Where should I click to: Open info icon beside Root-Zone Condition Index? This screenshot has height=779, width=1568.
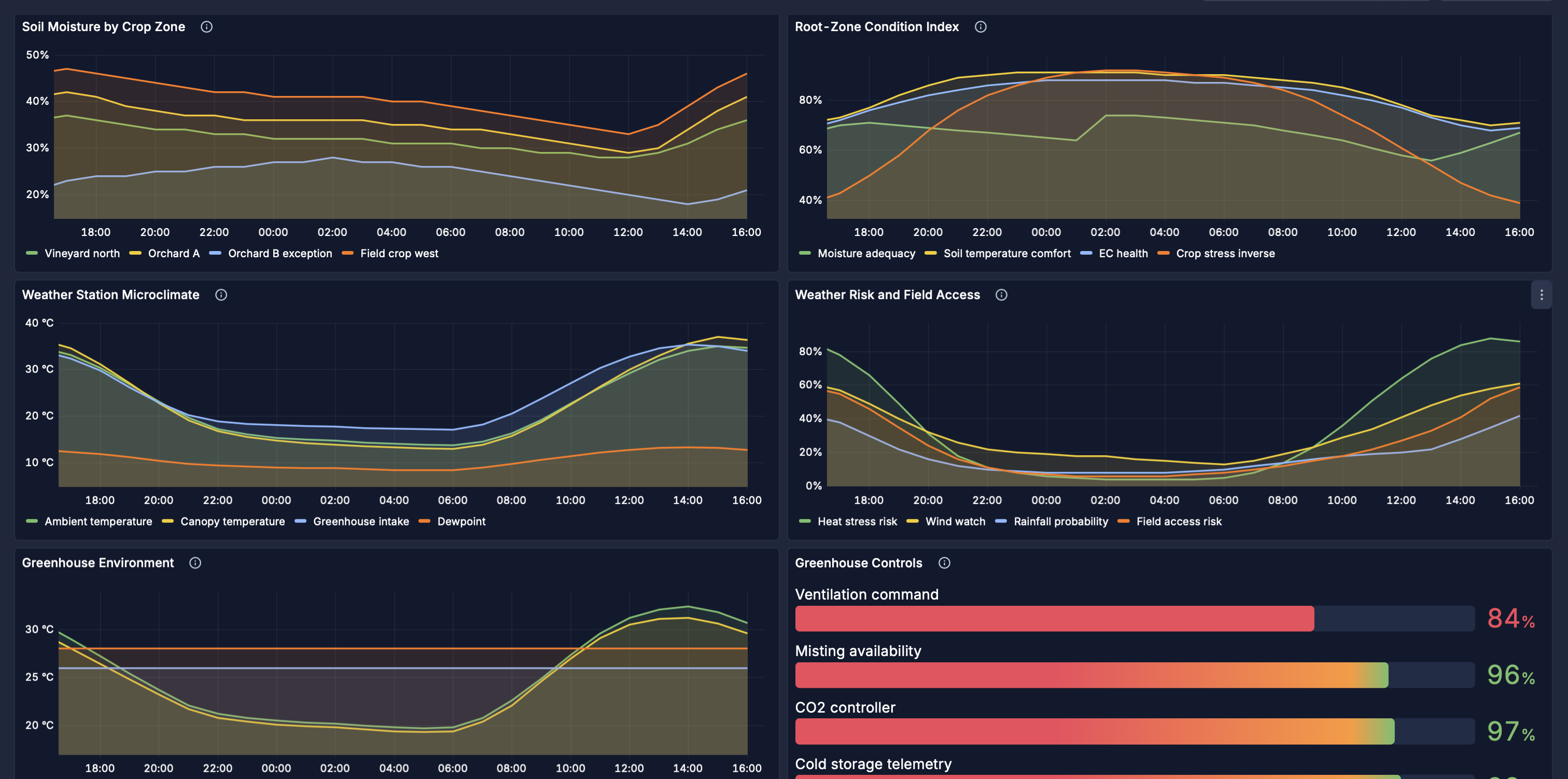coord(980,27)
